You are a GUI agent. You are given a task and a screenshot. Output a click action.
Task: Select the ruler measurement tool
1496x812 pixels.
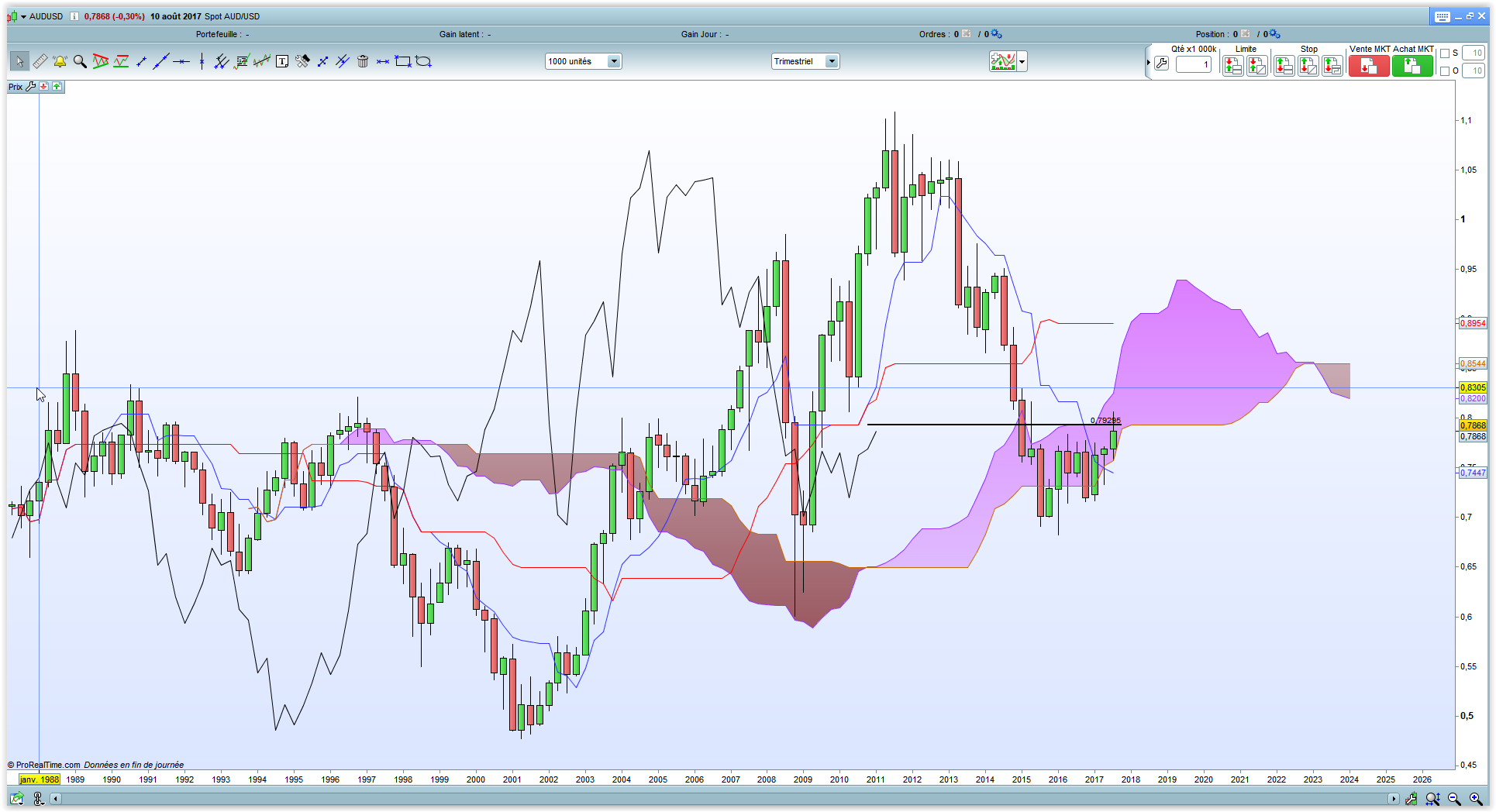[40, 61]
